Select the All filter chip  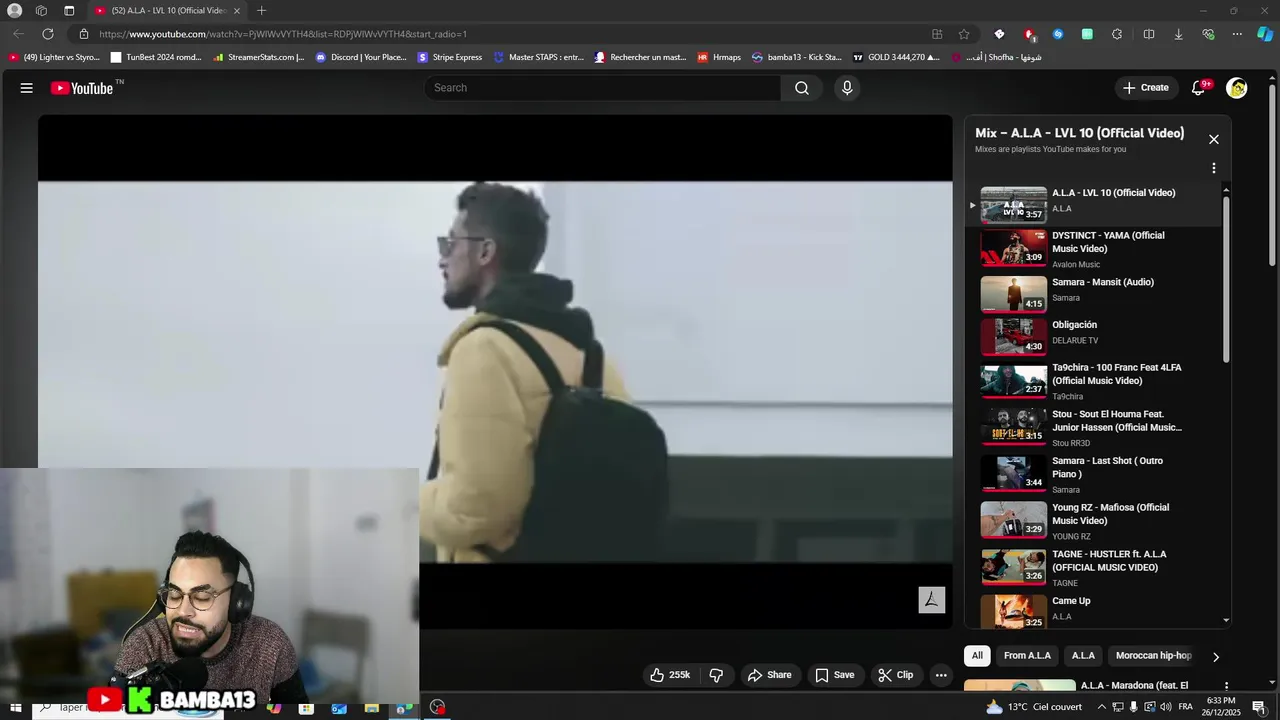tap(977, 656)
